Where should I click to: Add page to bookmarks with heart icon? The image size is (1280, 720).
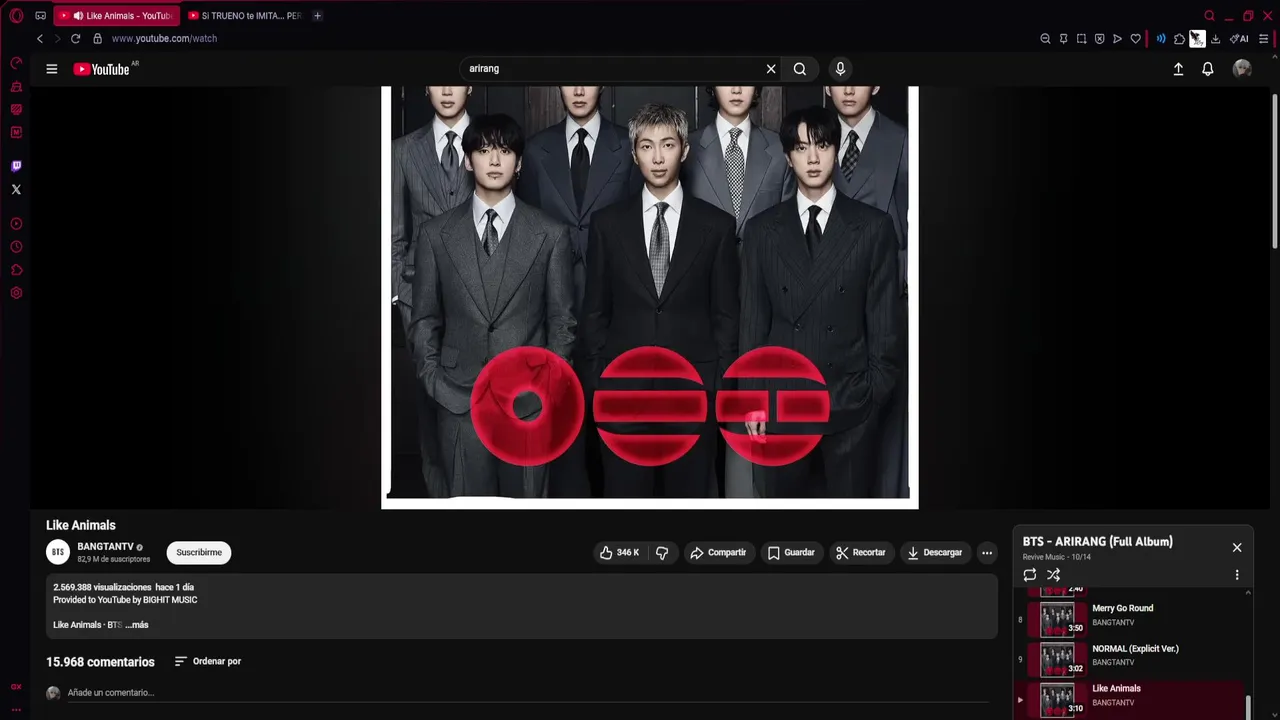(1135, 39)
